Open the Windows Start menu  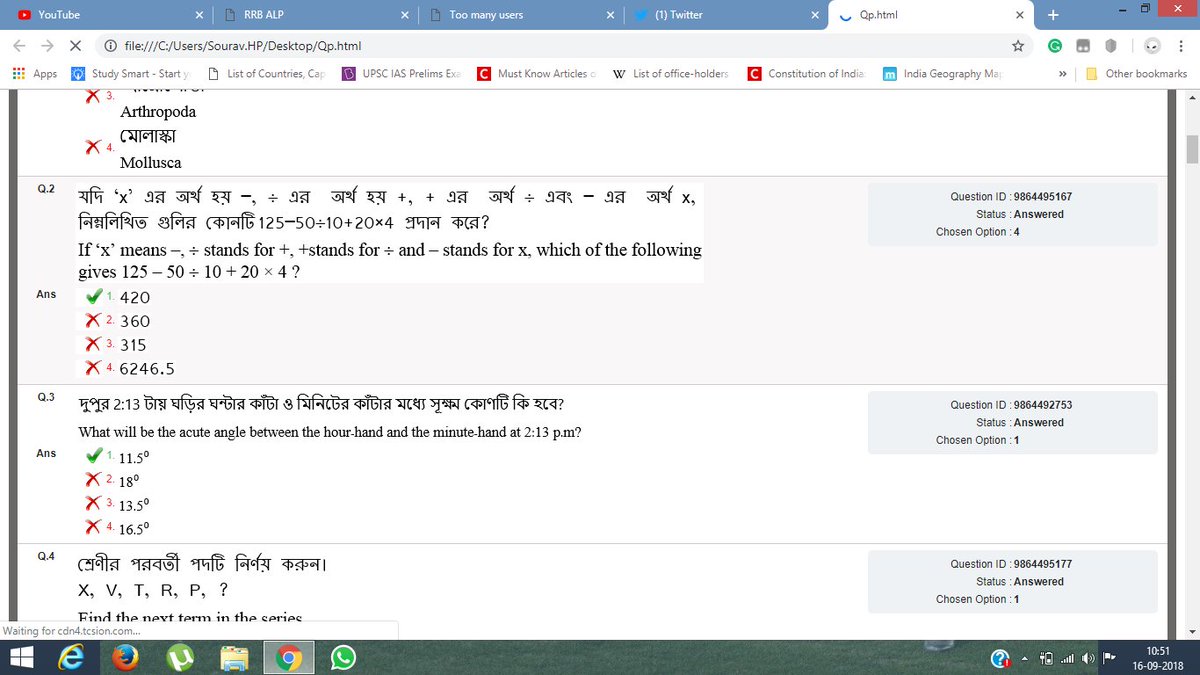point(22,657)
